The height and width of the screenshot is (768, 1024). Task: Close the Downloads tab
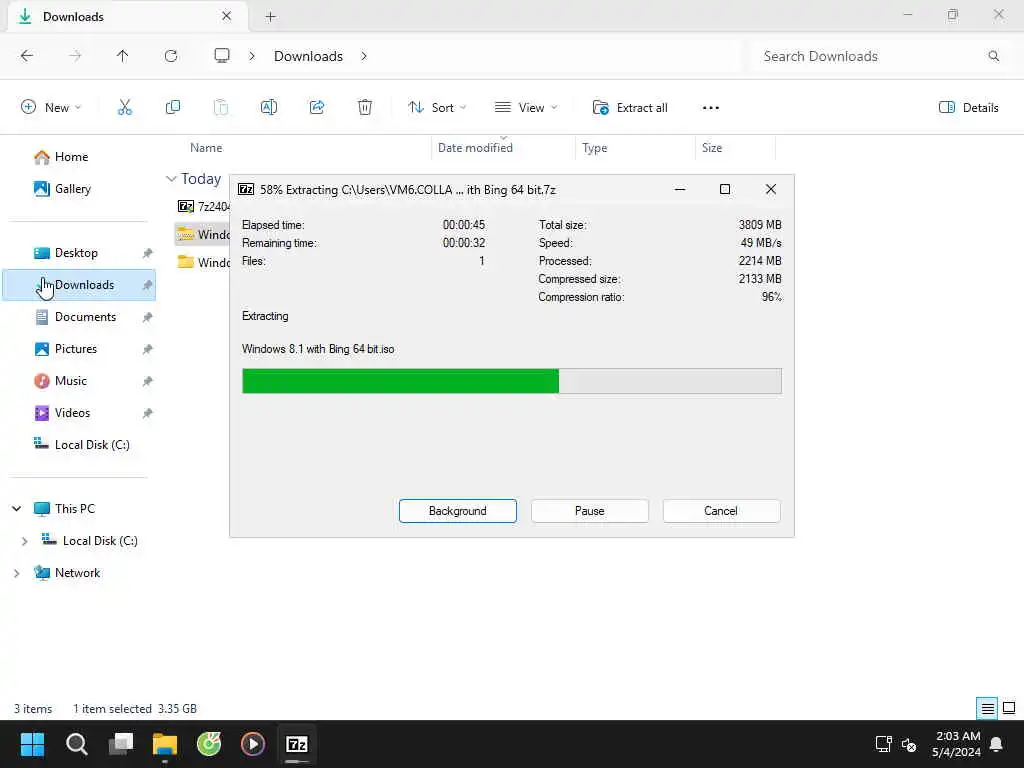(227, 16)
